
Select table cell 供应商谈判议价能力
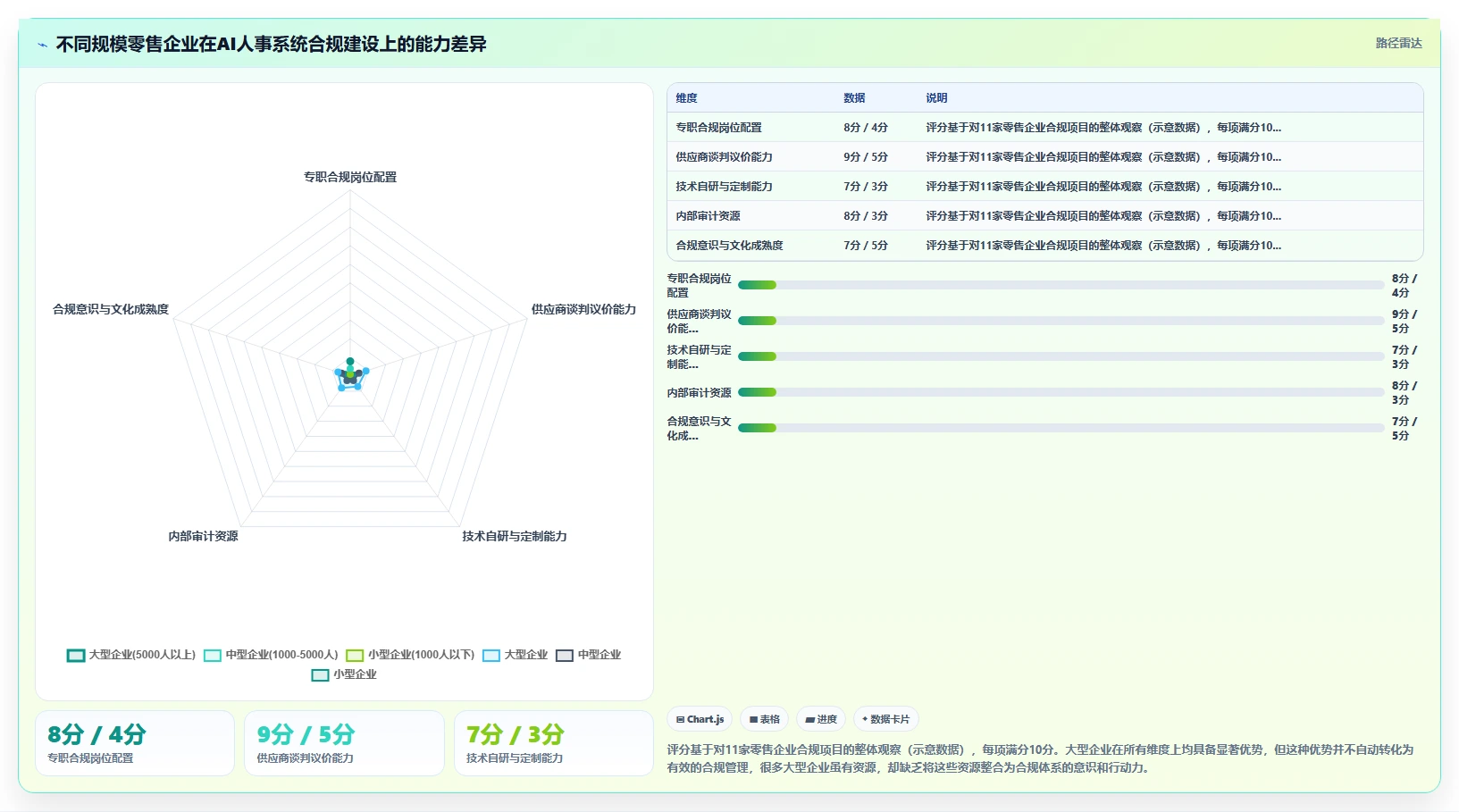pyautogui.click(x=725, y=157)
